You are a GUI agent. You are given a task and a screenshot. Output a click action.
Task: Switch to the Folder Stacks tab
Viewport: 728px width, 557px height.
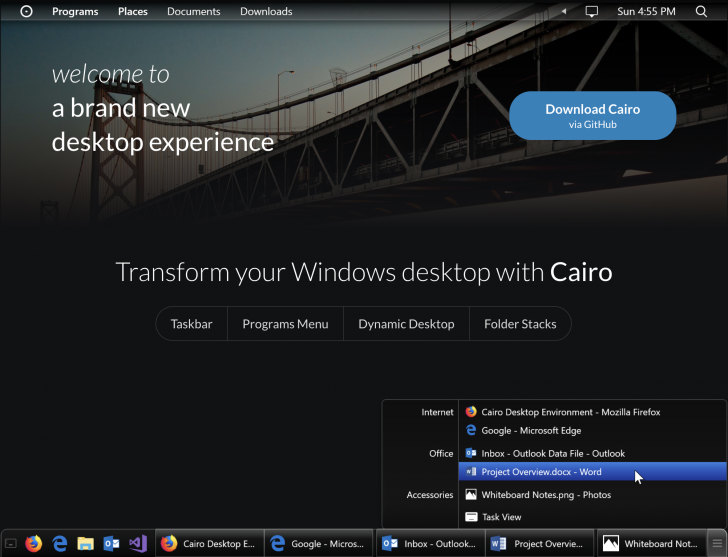coord(520,324)
